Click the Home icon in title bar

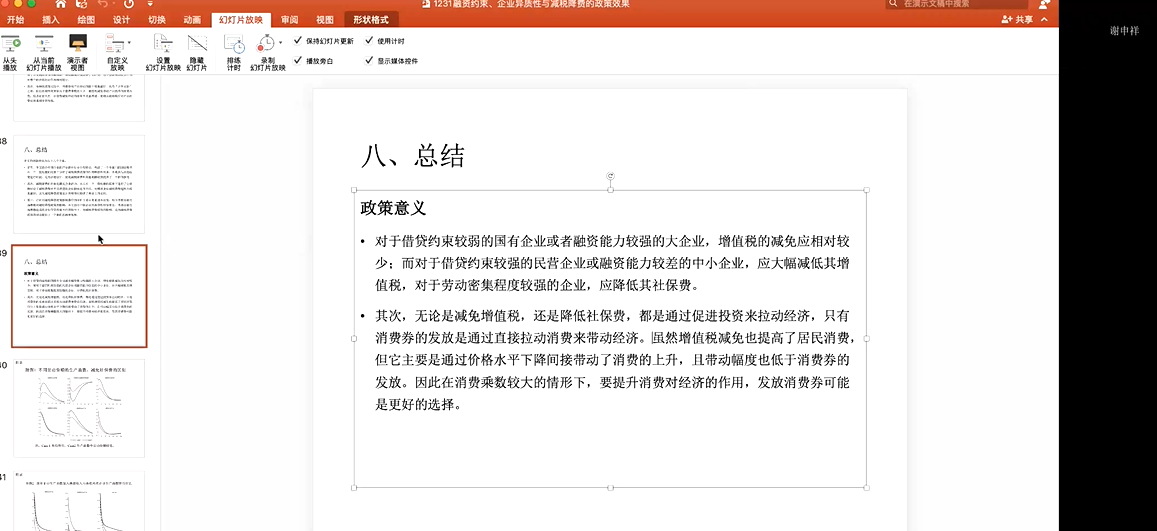click(60, 5)
